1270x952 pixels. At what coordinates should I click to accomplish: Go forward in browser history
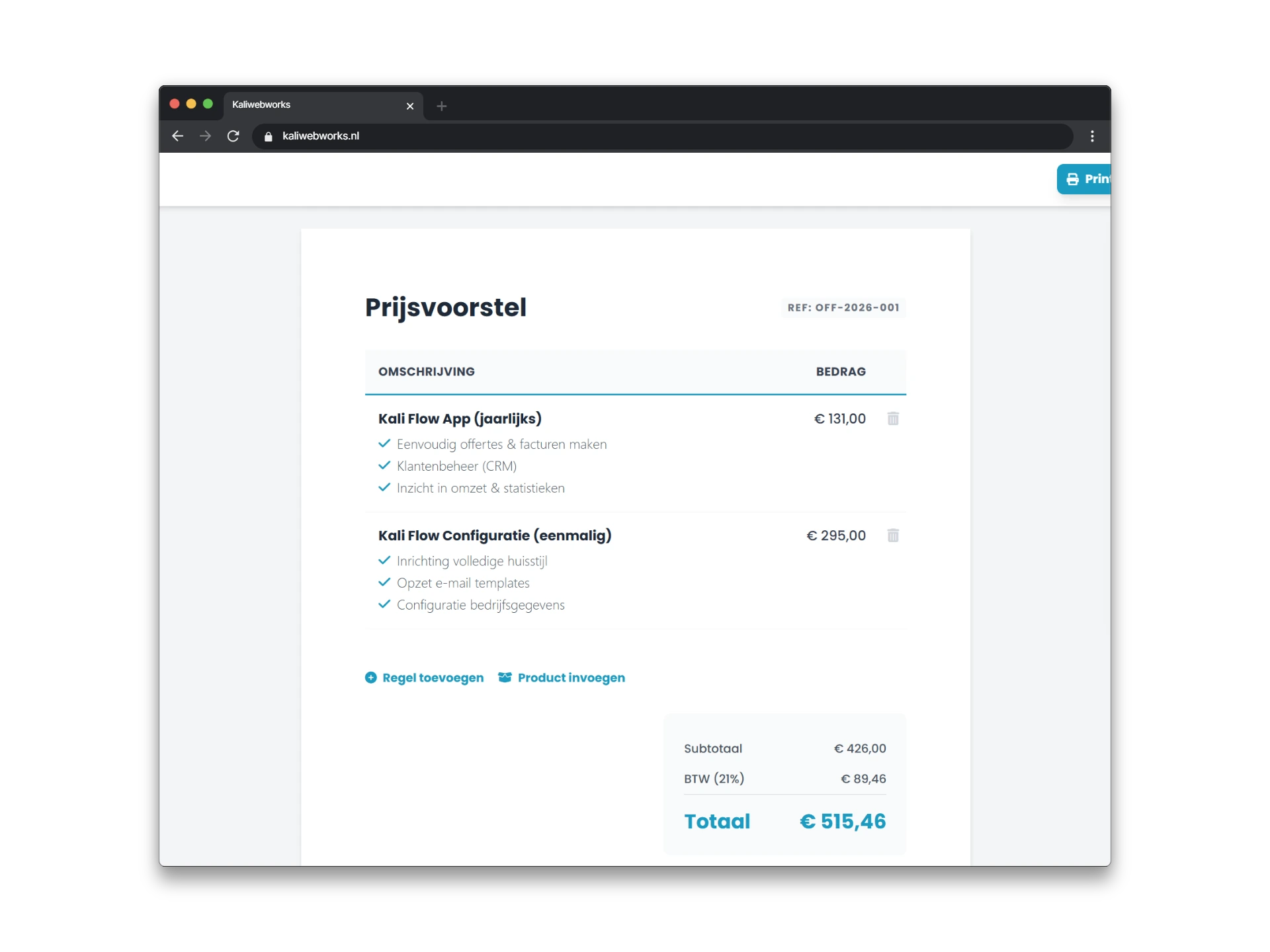[x=205, y=136]
